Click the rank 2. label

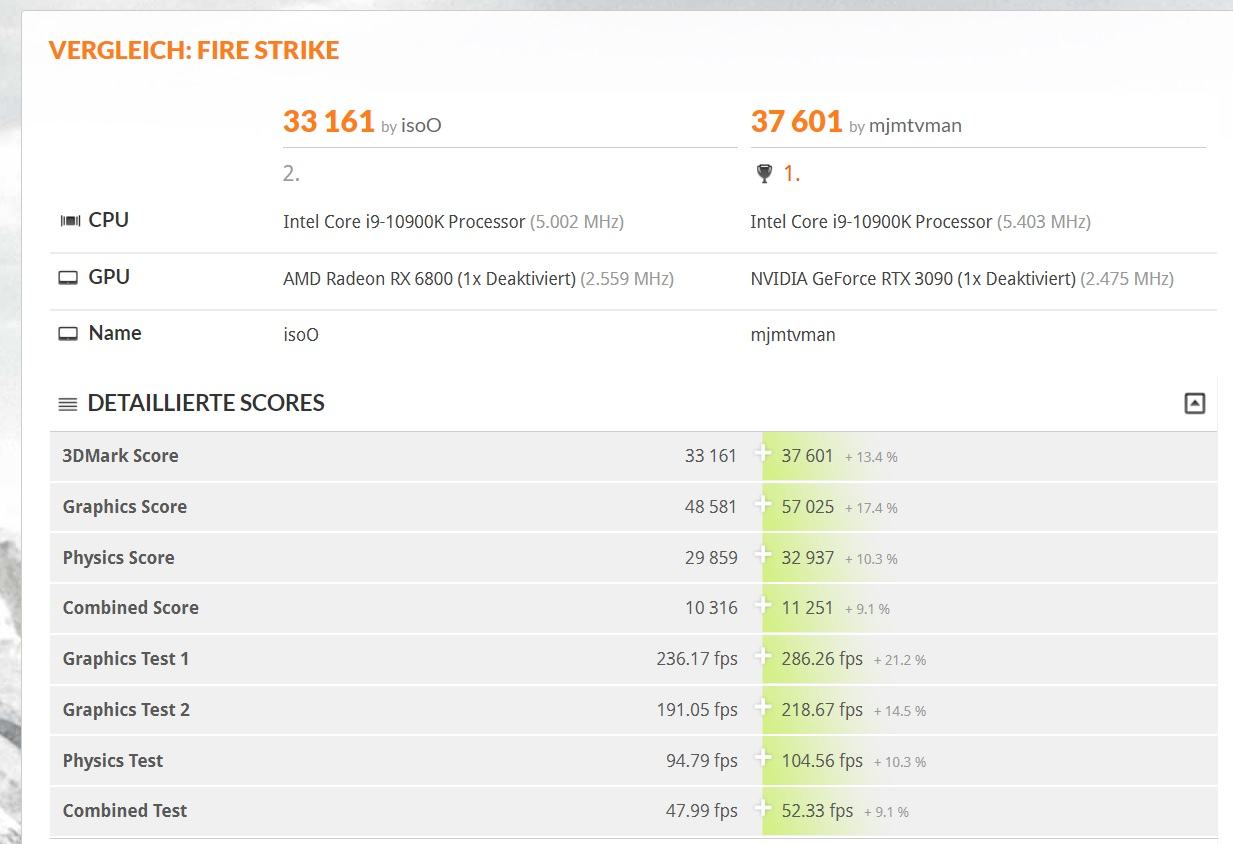coord(291,174)
